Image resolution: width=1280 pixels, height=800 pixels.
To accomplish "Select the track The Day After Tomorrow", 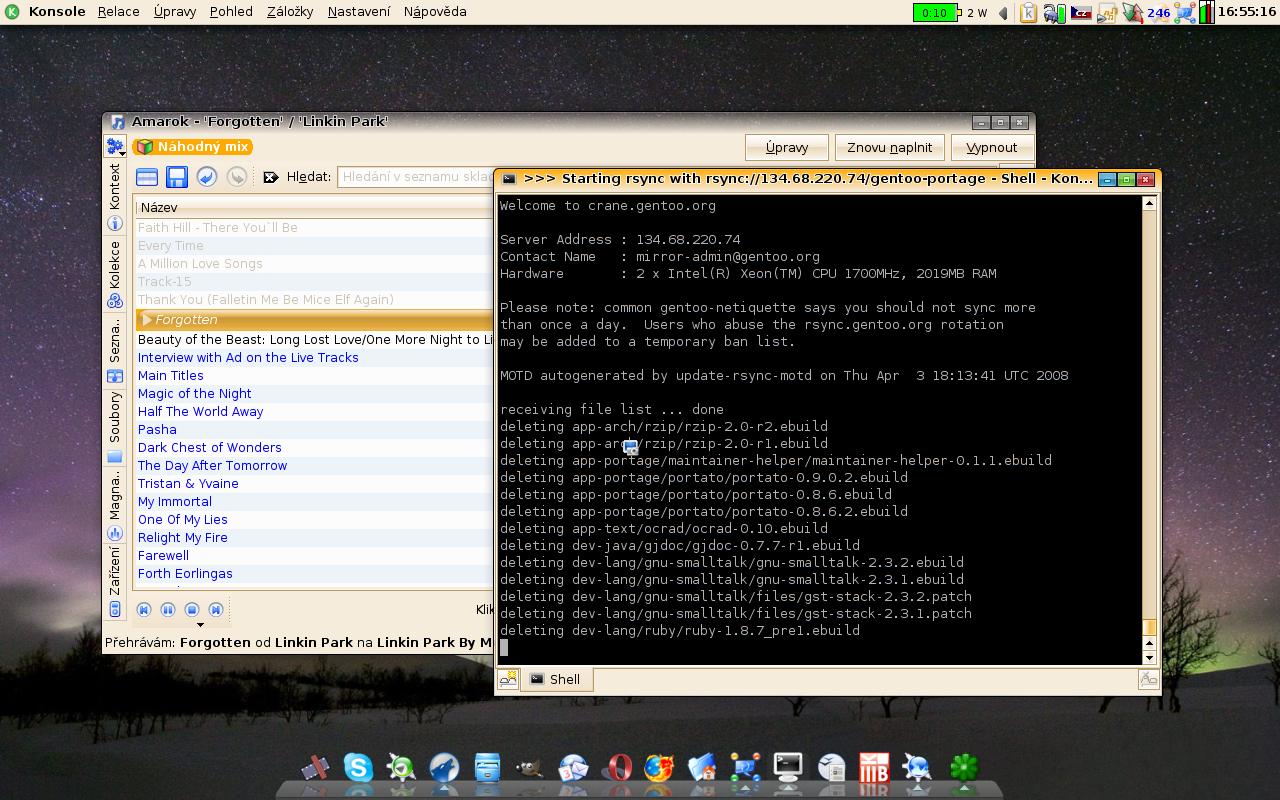I will click(314, 466).
